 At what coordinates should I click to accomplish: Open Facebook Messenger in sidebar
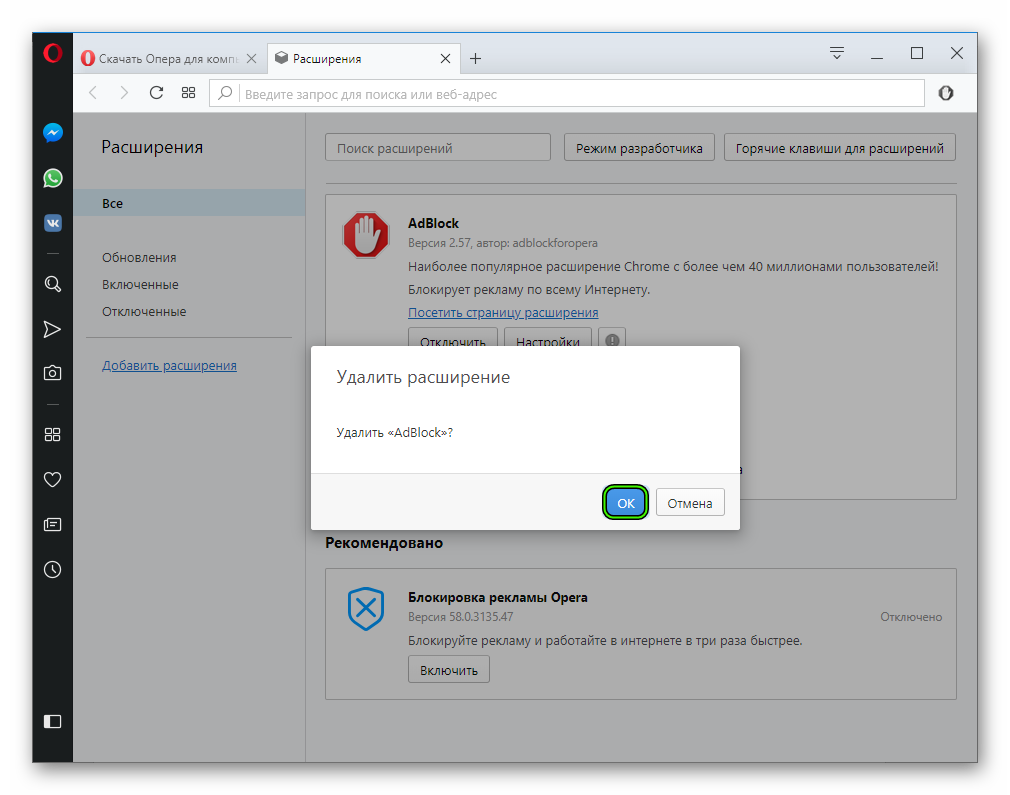click(53, 133)
